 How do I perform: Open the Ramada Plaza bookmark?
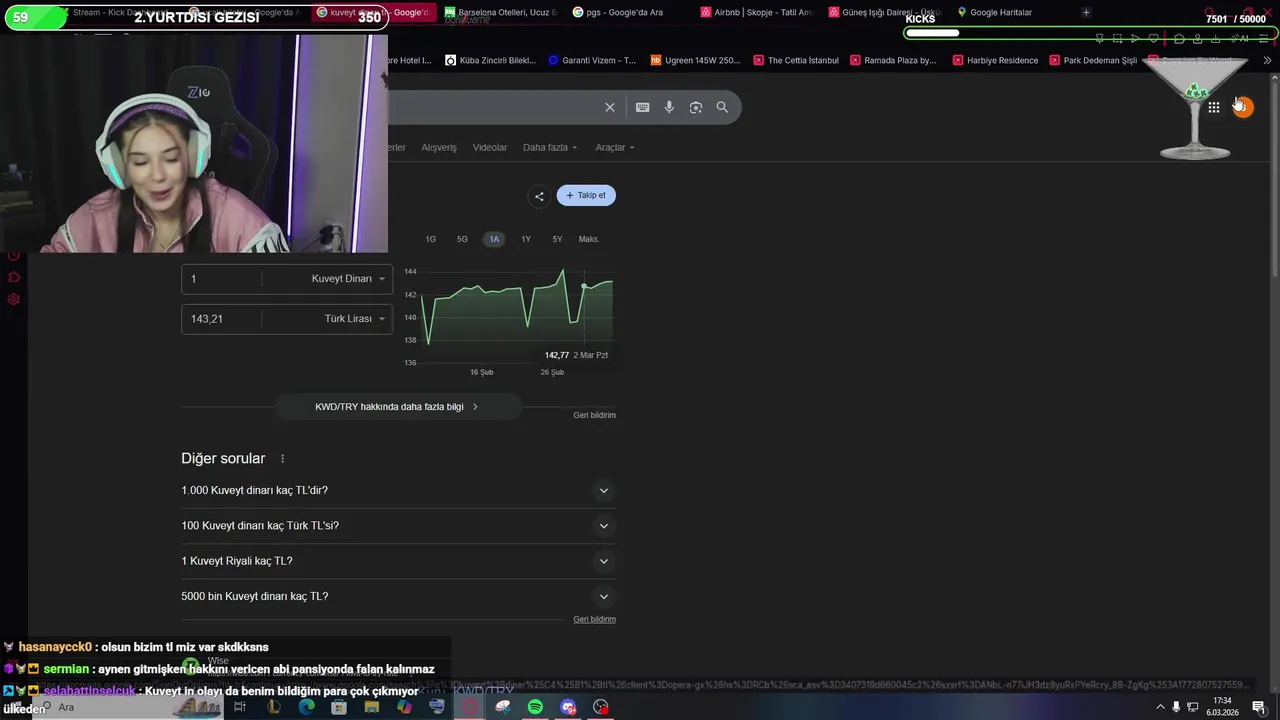coord(893,60)
